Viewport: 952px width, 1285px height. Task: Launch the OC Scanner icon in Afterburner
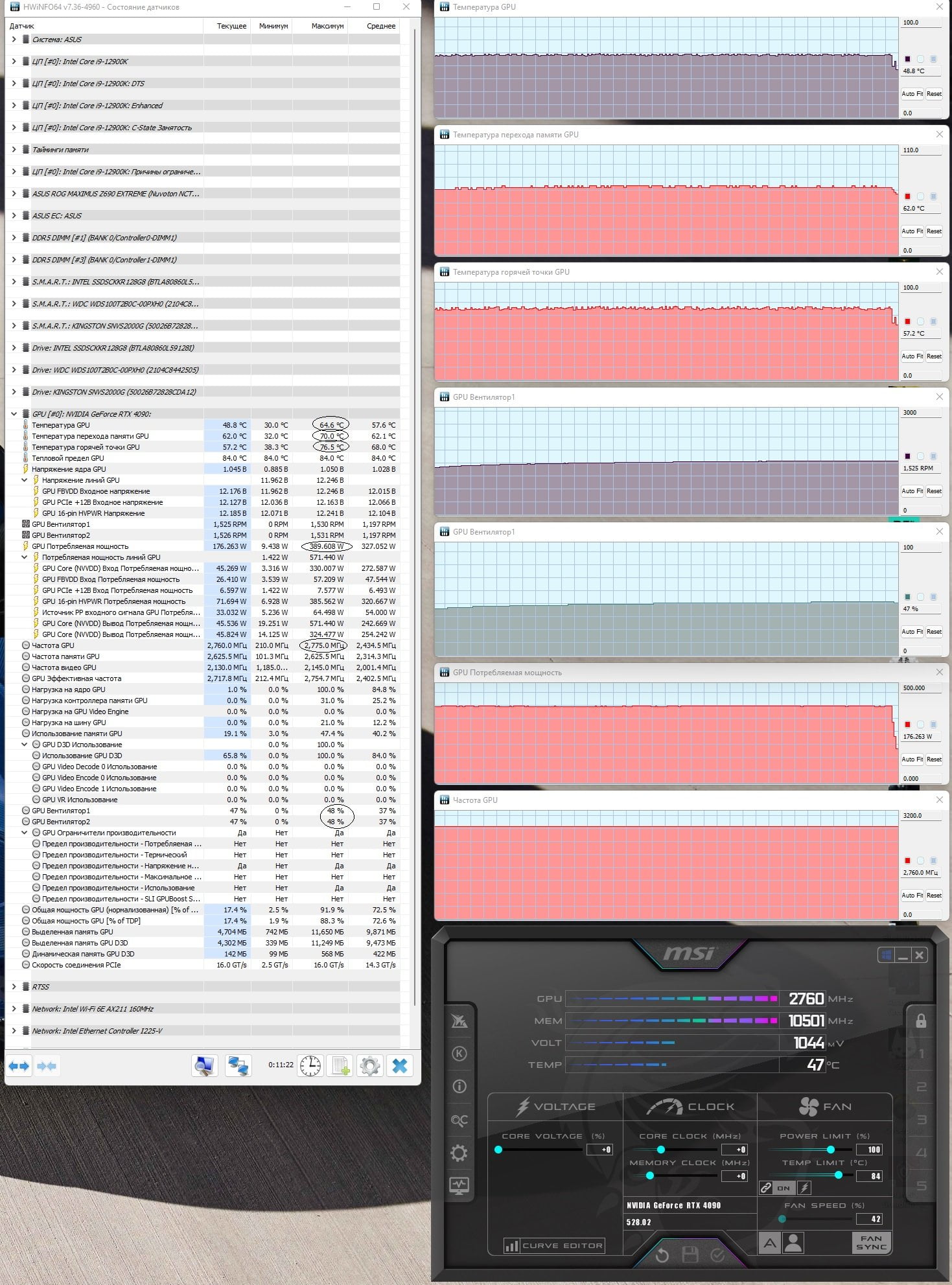pyautogui.click(x=459, y=1120)
